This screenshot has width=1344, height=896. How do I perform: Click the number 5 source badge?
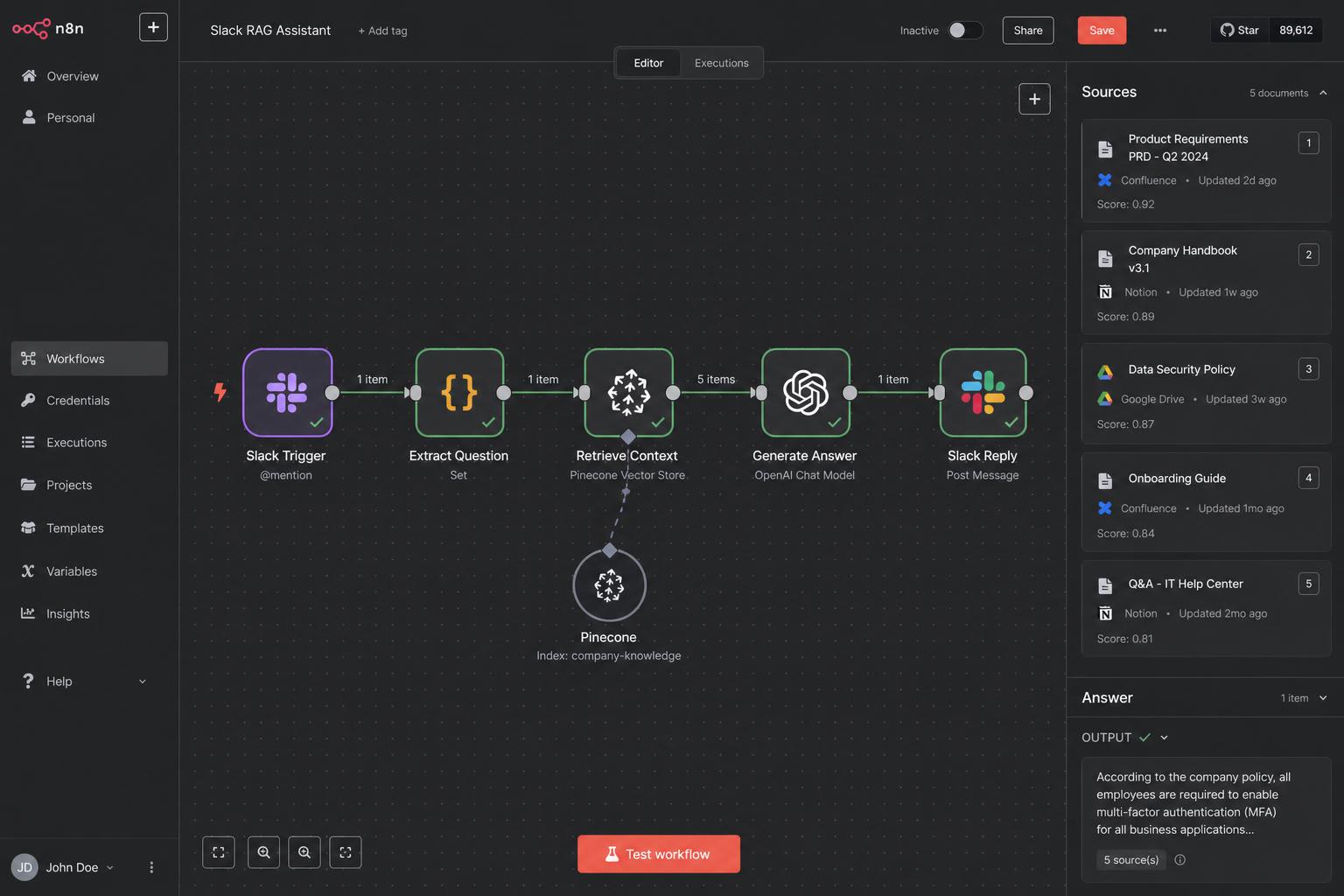tap(1309, 584)
